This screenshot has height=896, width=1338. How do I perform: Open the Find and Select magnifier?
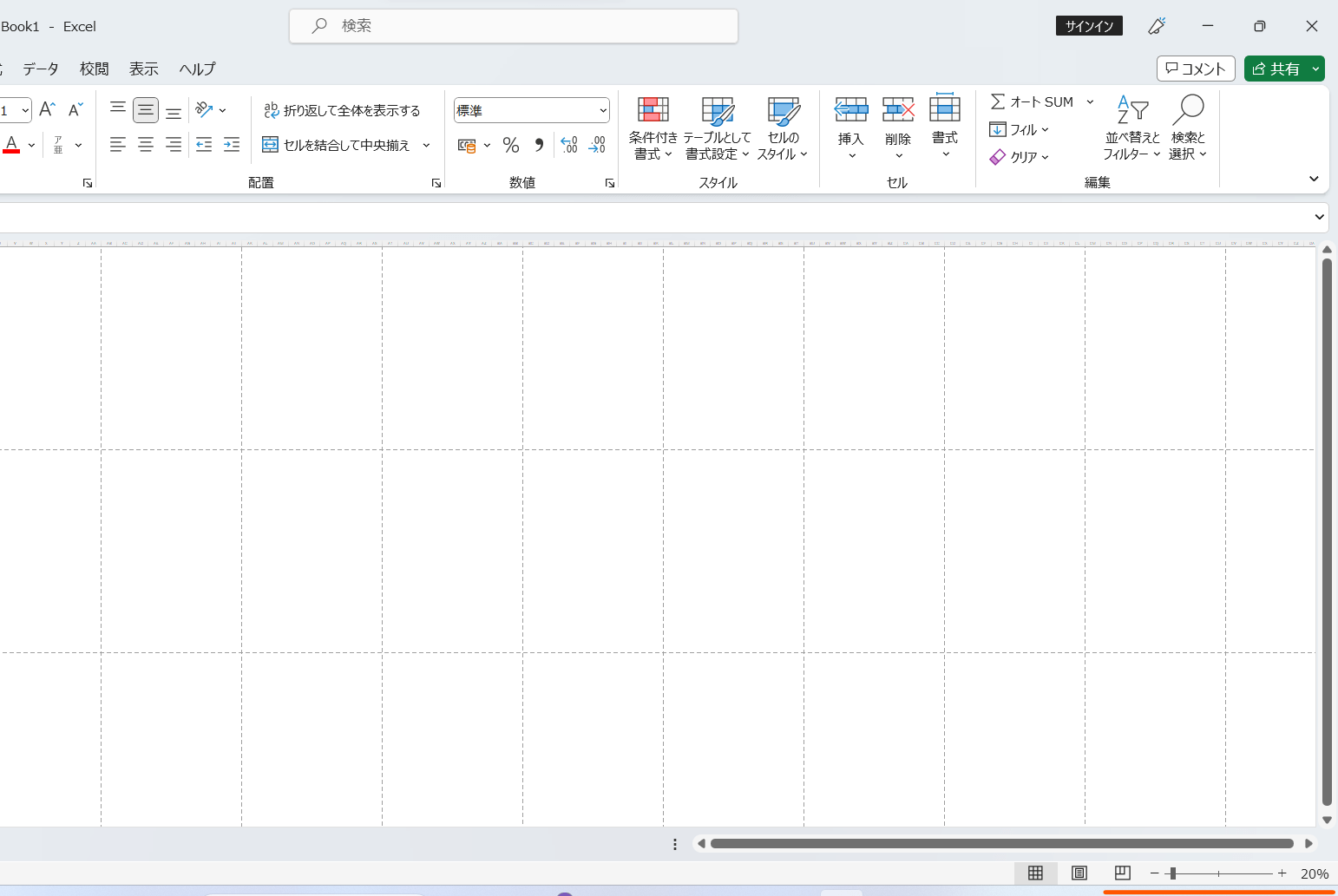[1188, 111]
